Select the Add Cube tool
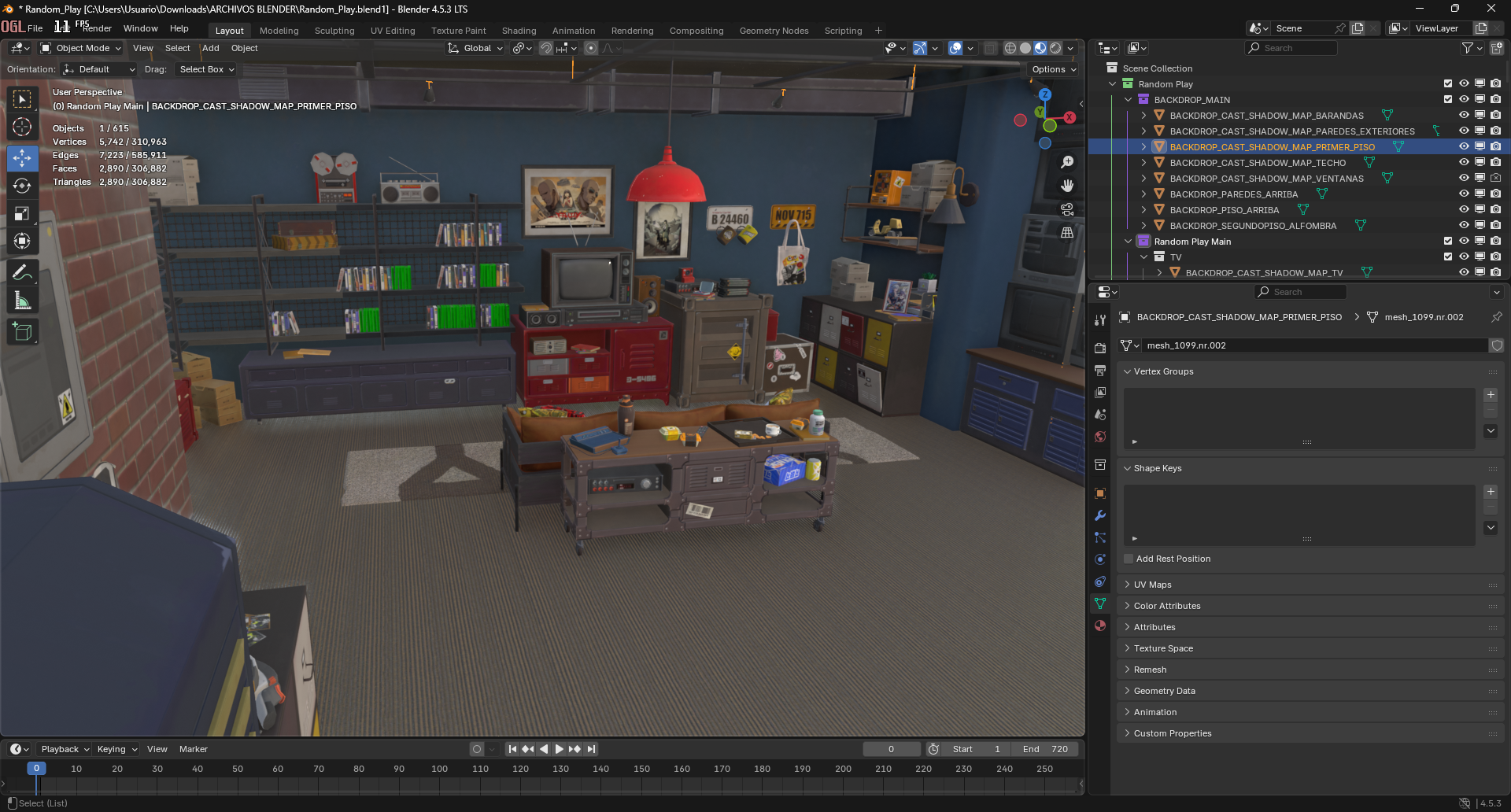 point(22,332)
